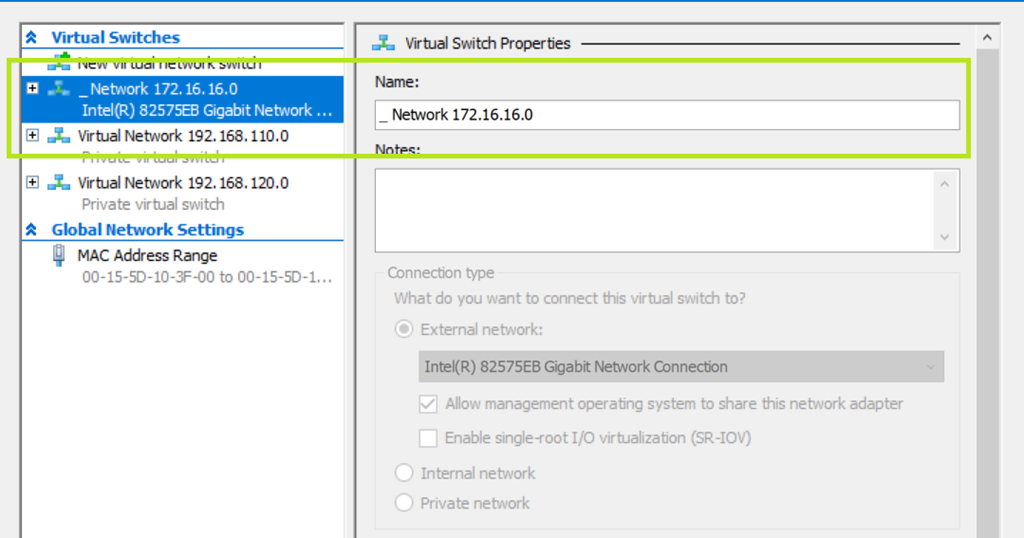Enable single-root I/O virtualization (SR-IOV) checkbox
Screen dimensions: 1024x538
pyautogui.click(x=428, y=438)
